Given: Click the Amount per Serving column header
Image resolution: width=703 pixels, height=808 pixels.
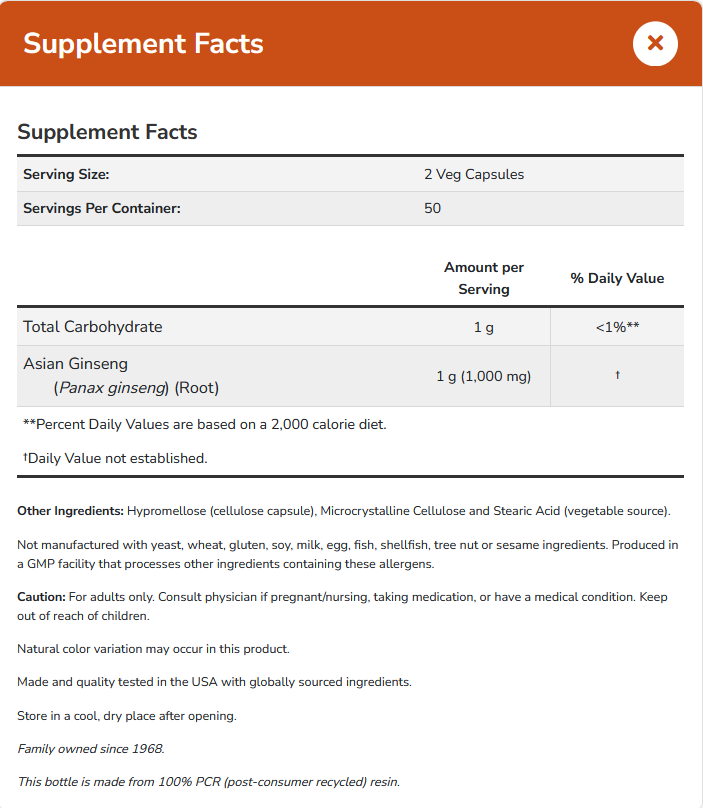Looking at the screenshot, I should [484, 278].
